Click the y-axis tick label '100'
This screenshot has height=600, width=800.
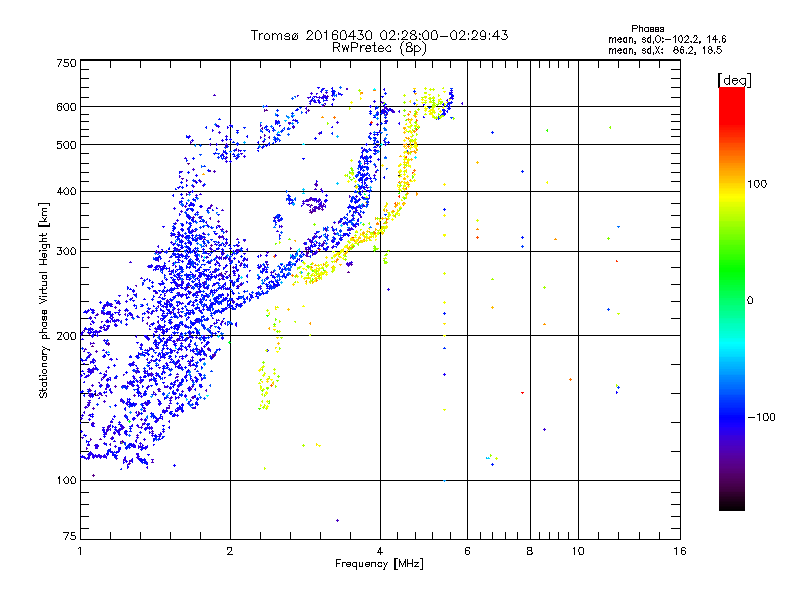[67, 481]
